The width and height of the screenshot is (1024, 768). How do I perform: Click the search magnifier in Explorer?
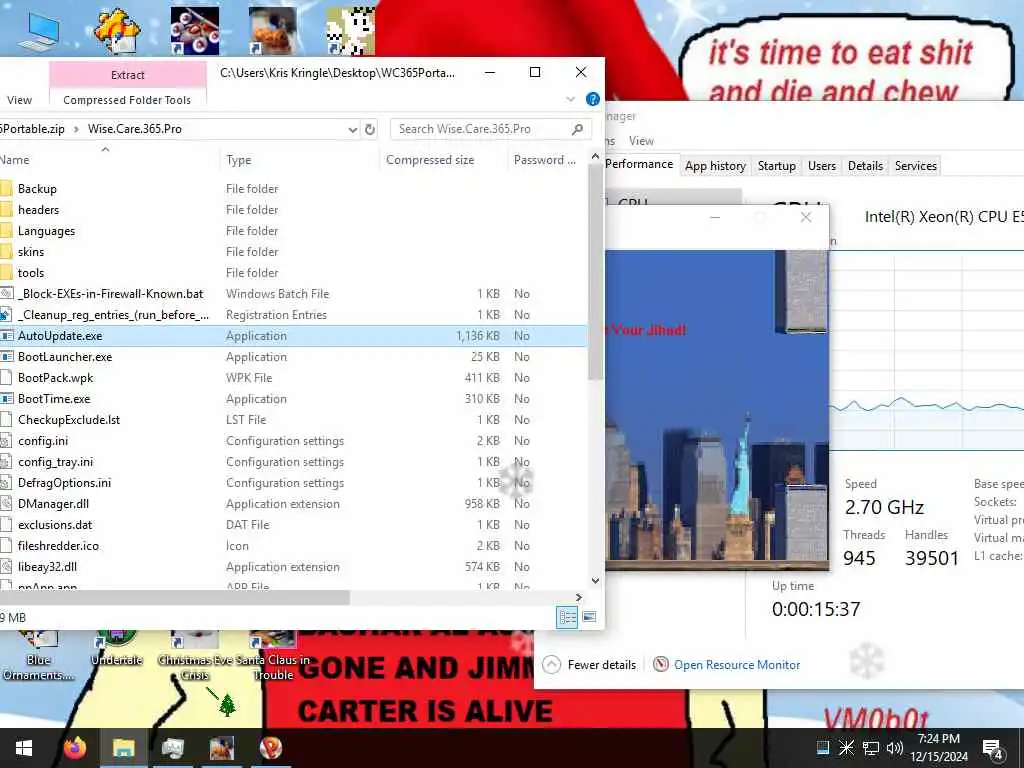(x=577, y=129)
